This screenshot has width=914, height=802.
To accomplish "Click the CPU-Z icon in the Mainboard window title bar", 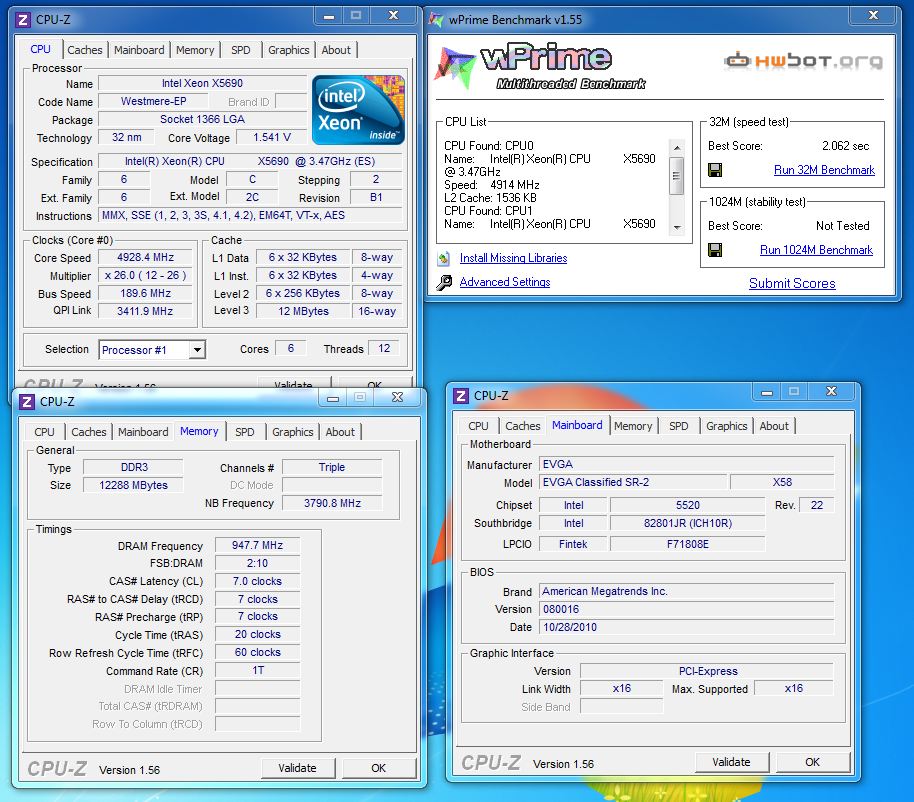I will (x=460, y=396).
